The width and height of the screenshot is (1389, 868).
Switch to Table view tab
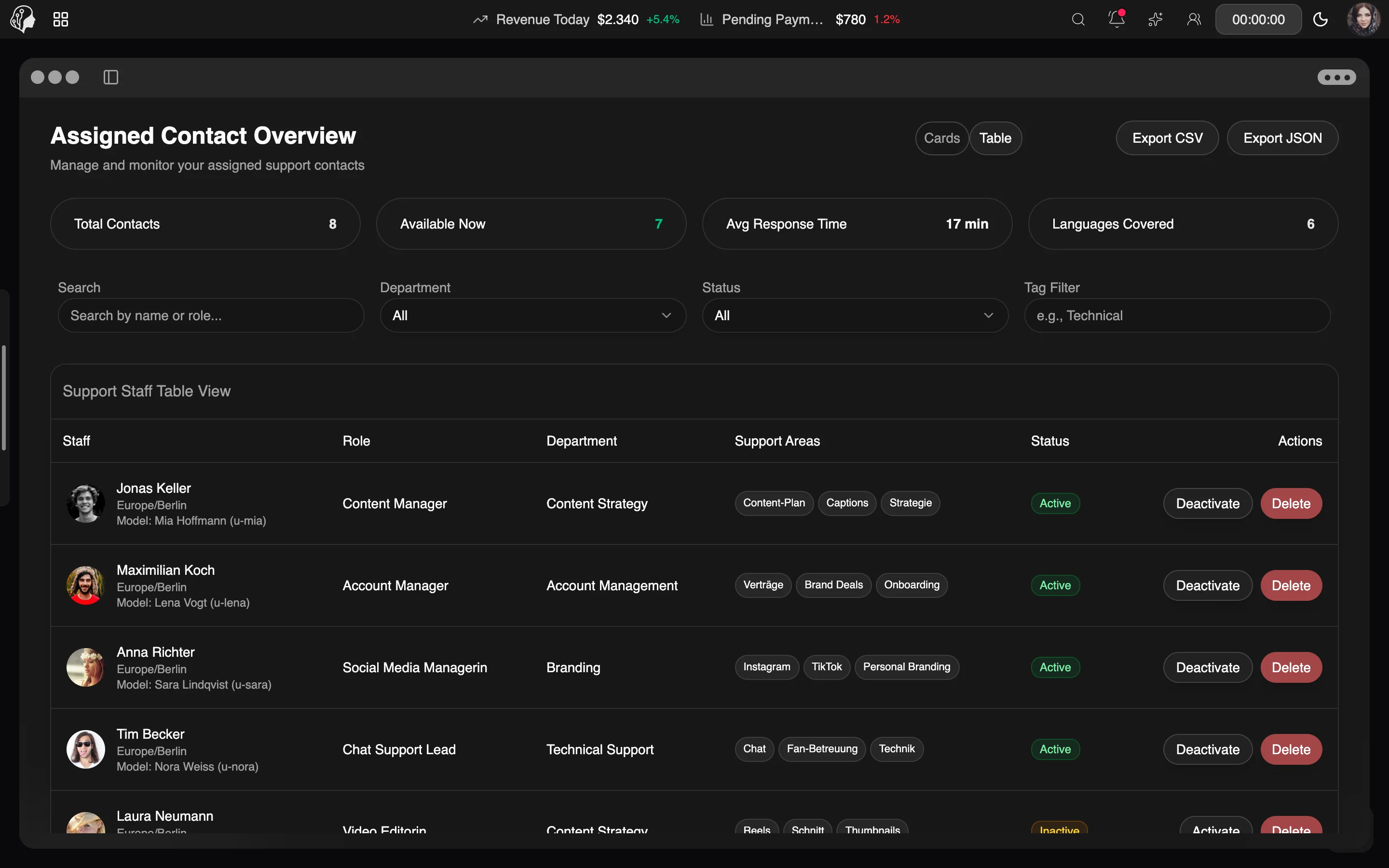click(995, 138)
